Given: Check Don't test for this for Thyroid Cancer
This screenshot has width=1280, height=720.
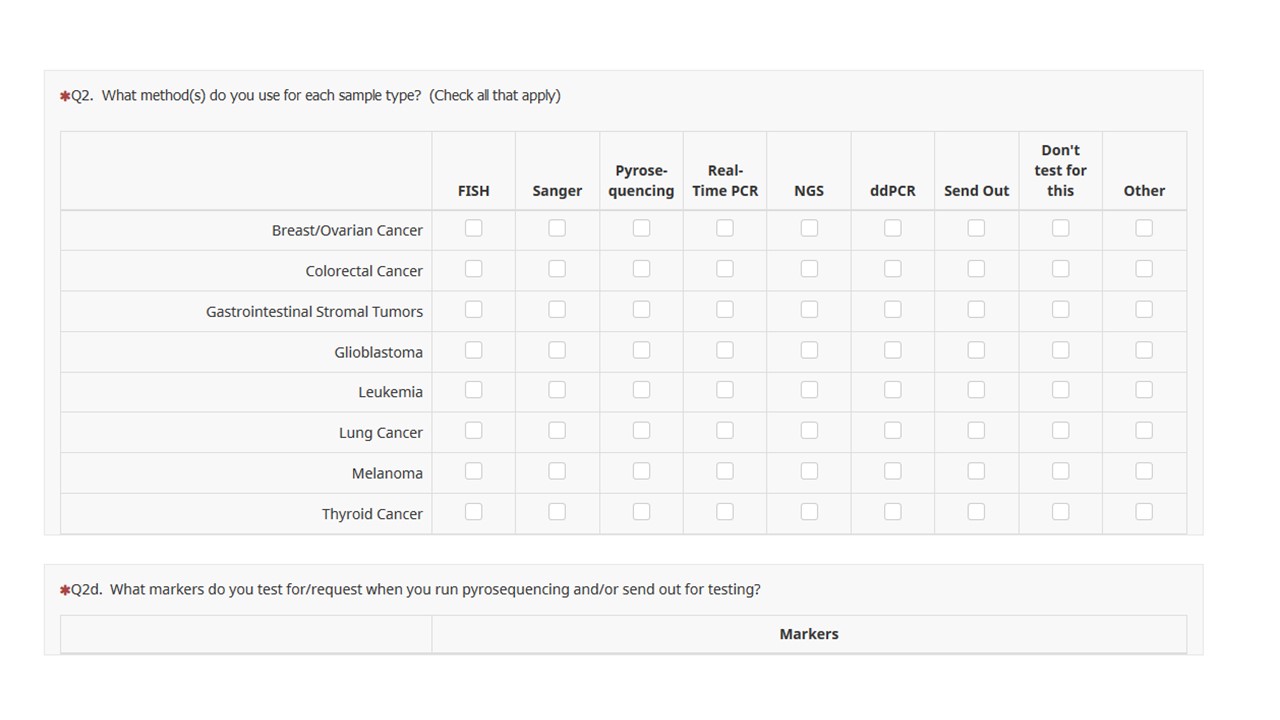Looking at the screenshot, I should [1060, 512].
